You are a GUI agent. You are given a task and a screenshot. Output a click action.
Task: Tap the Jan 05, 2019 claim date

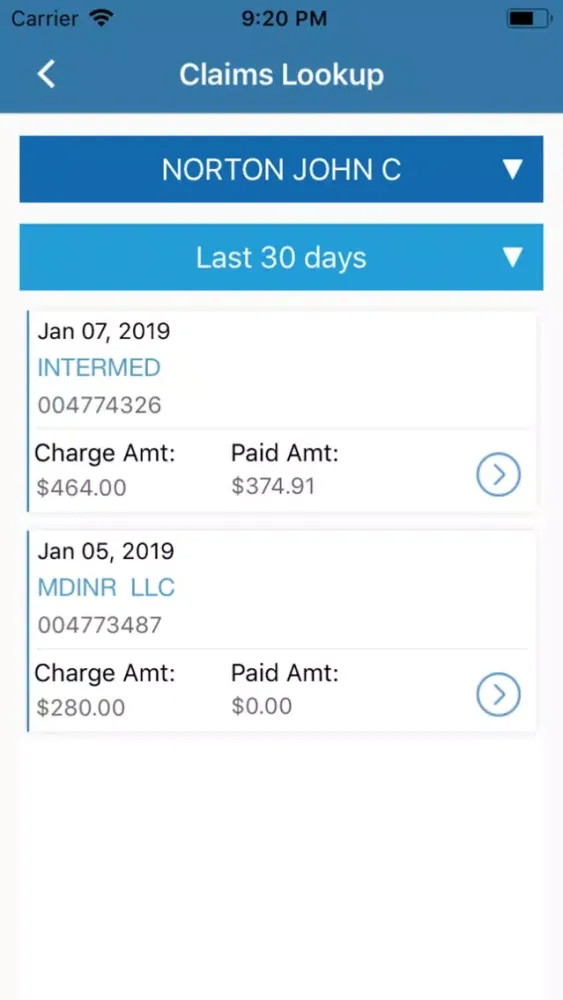coord(105,552)
